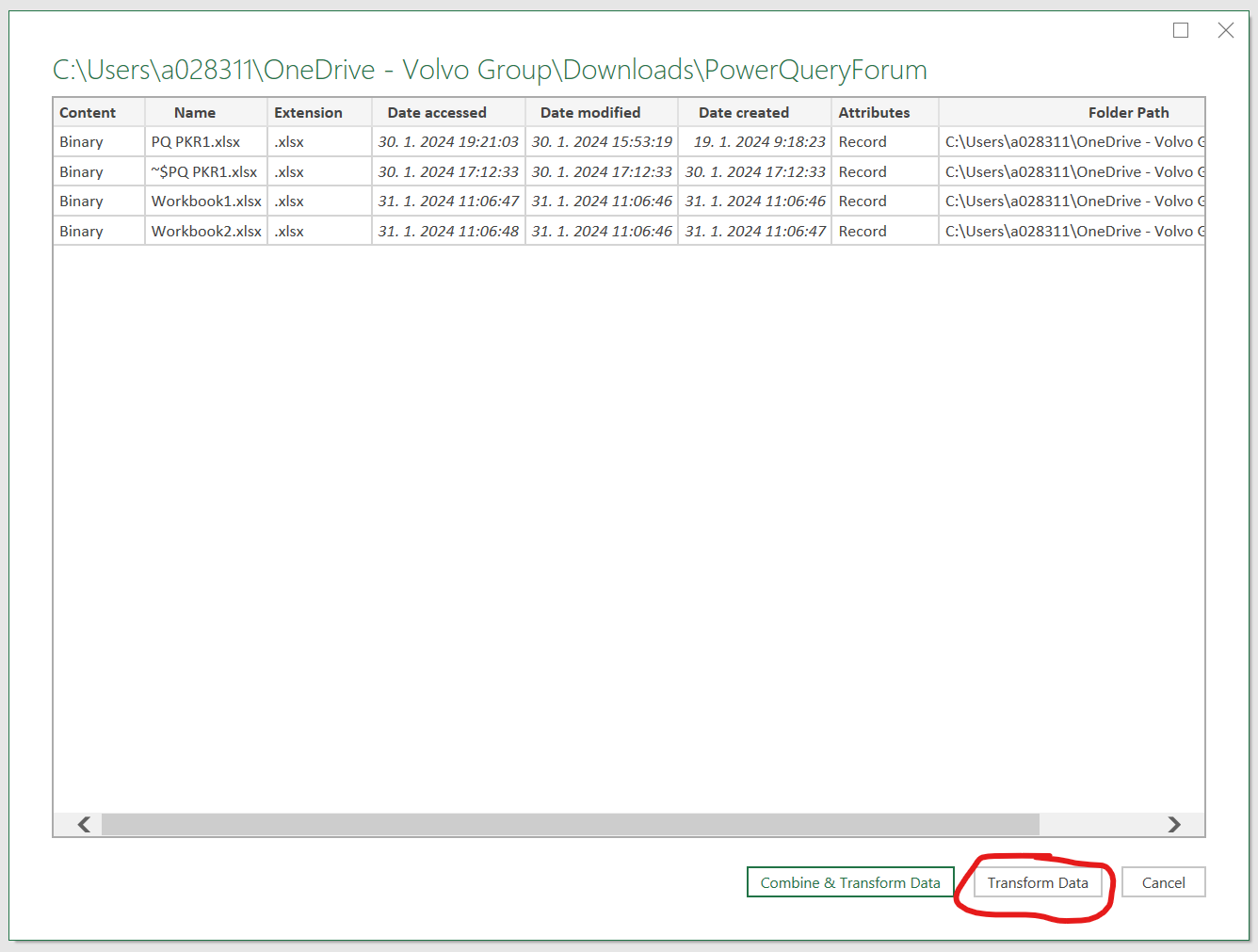1258x952 pixels.
Task: Close the dialog with the X icon
Action: coord(1225,30)
